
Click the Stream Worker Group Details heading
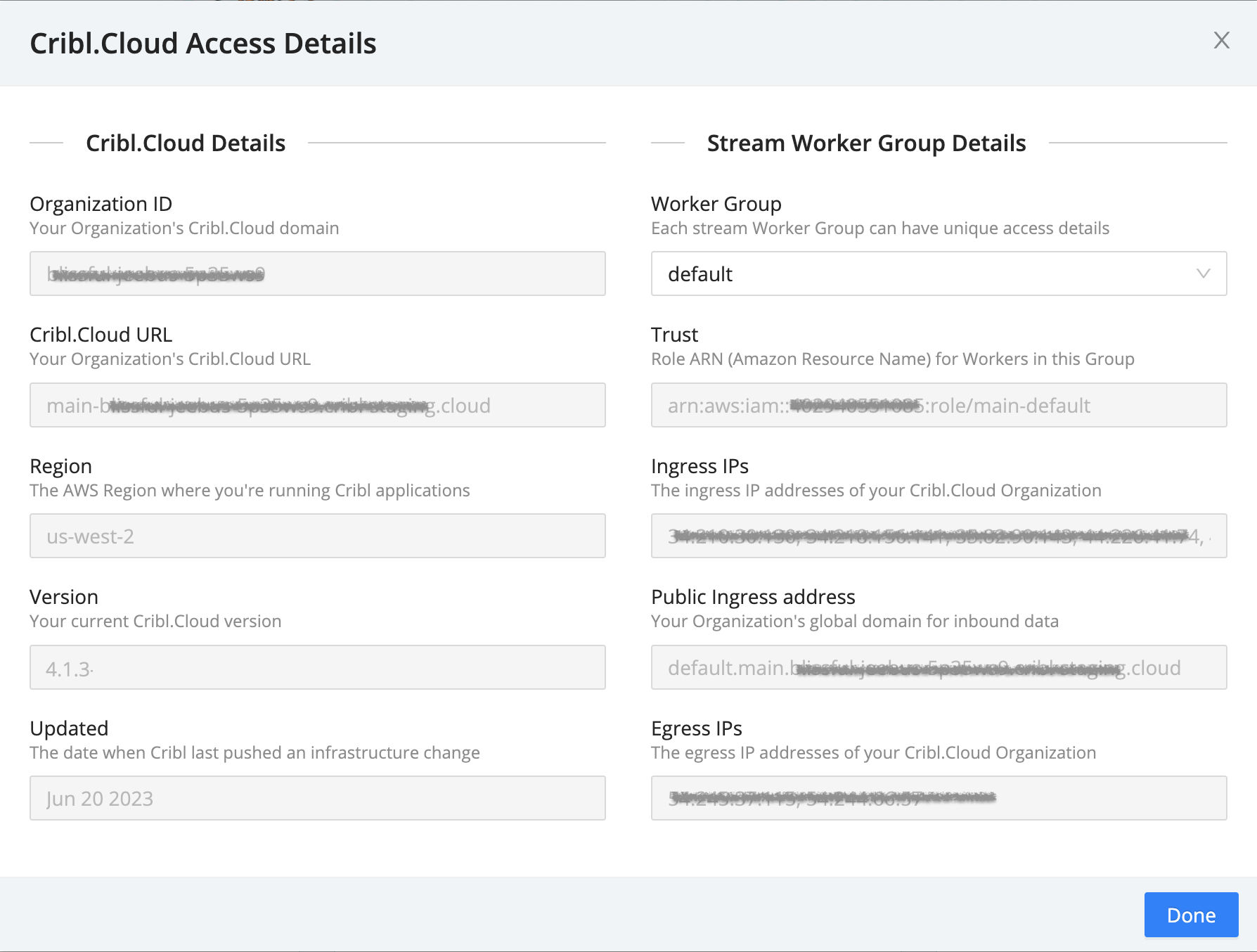coord(866,143)
